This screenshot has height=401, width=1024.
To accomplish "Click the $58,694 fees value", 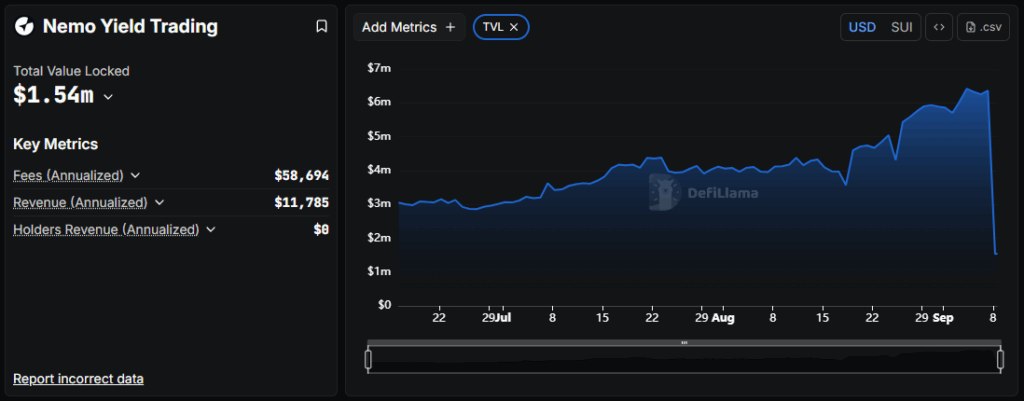I will coord(302,175).
